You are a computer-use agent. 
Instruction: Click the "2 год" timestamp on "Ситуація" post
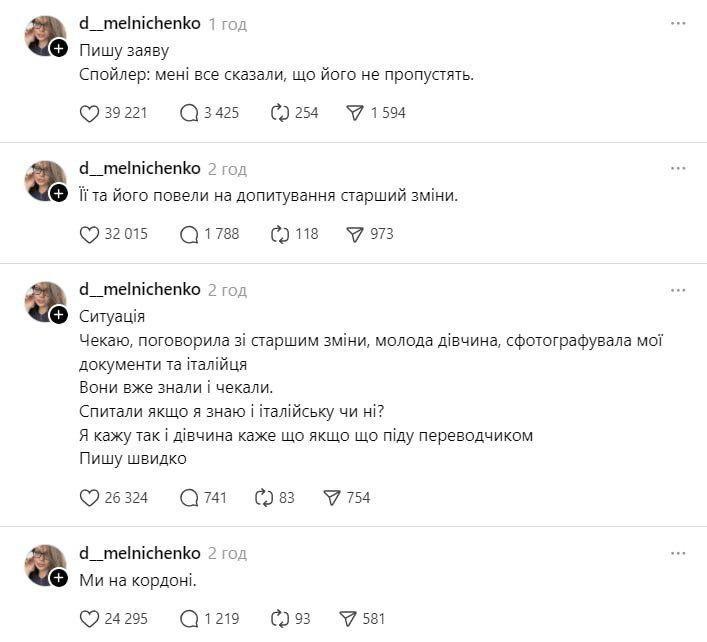[228, 290]
